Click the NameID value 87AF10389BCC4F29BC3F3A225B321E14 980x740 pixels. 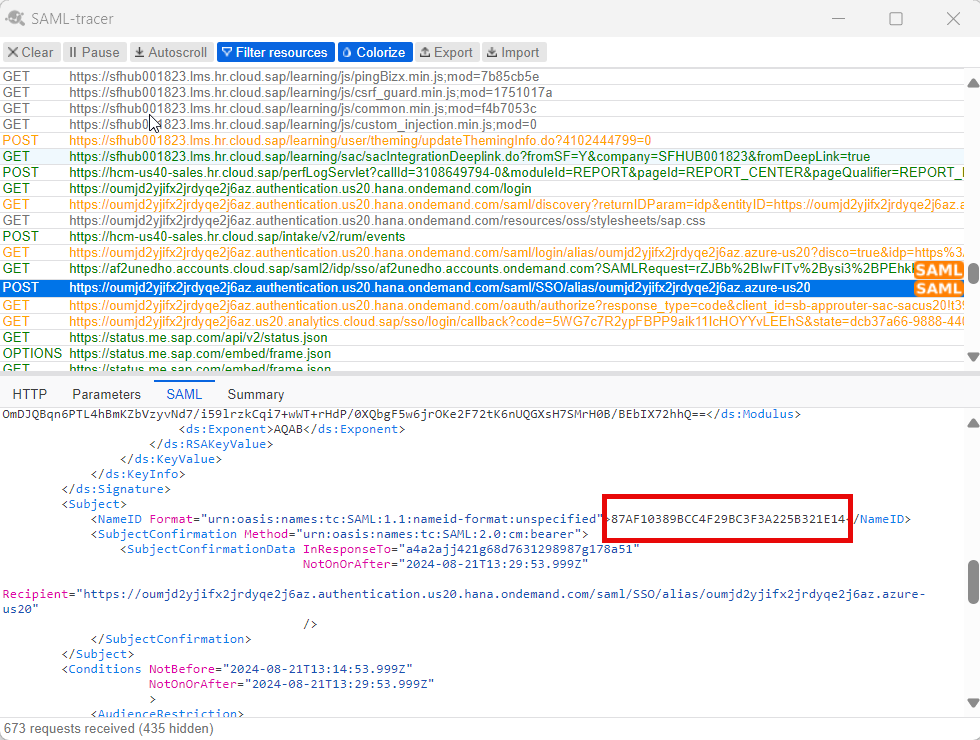tap(728, 519)
